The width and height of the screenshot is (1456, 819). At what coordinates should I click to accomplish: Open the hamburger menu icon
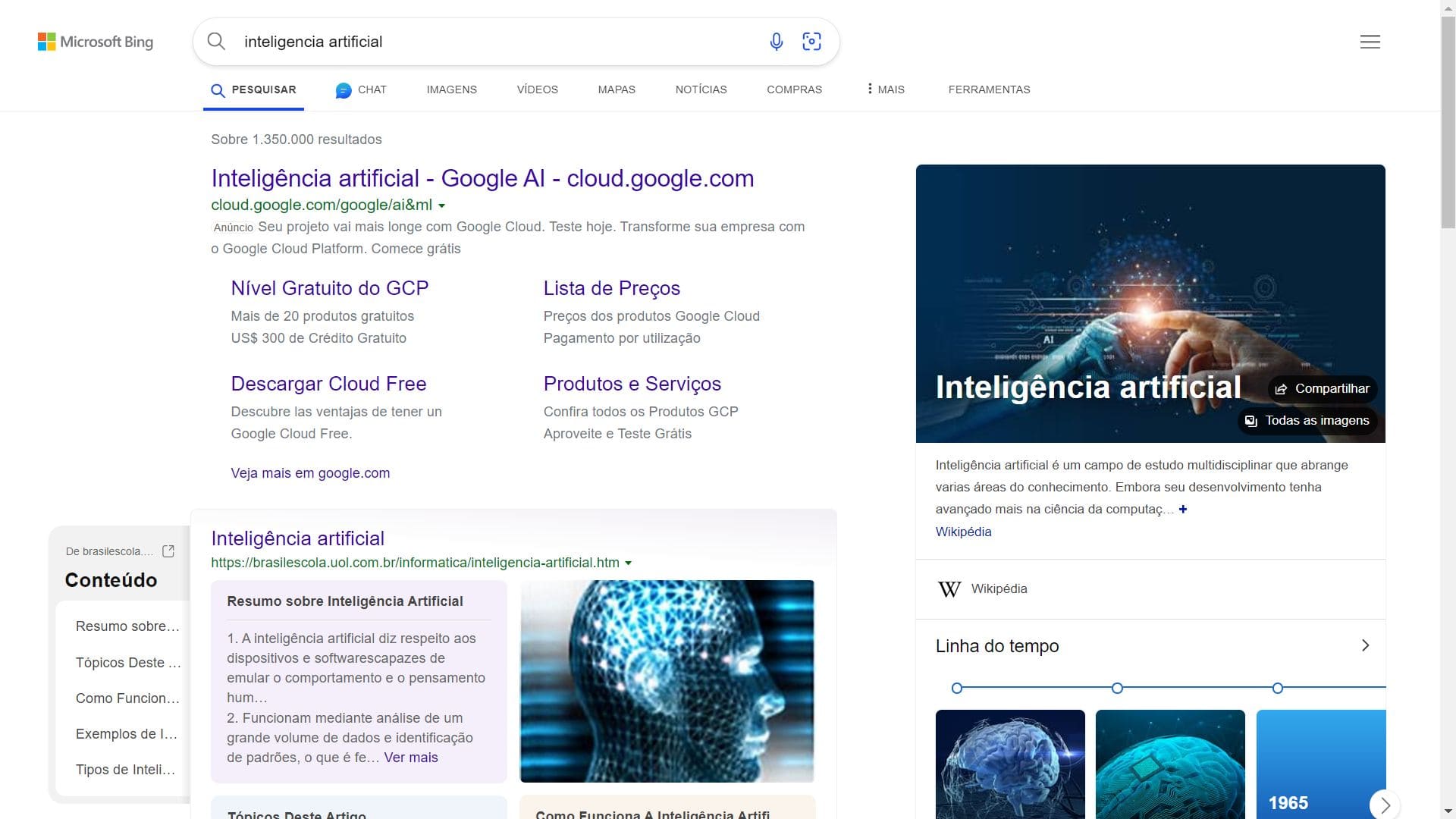tap(1370, 42)
